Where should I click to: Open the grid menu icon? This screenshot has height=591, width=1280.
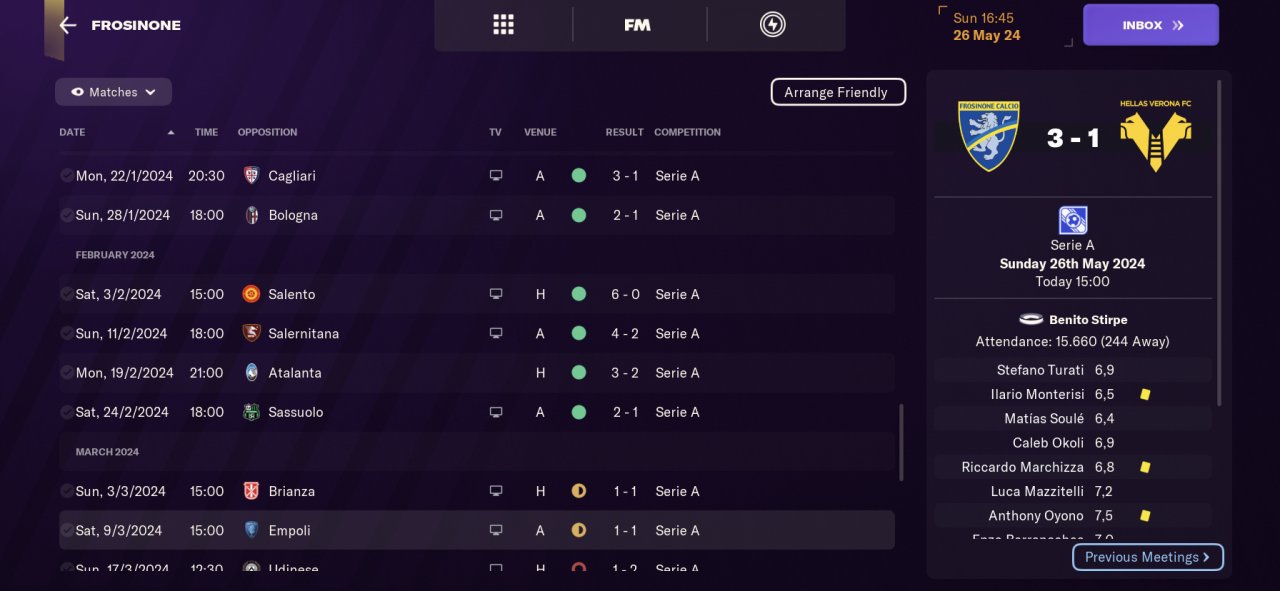click(x=503, y=25)
